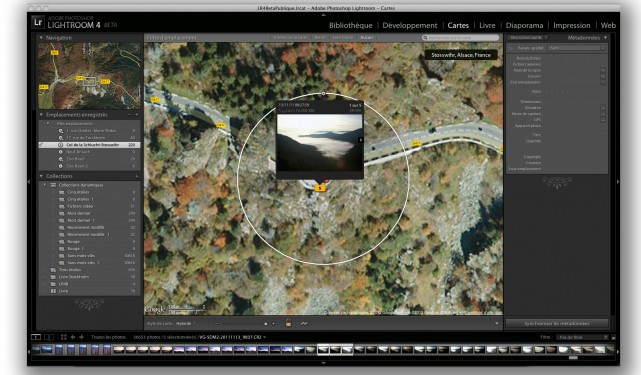Click the orange photo marker pin on map
The image size is (641, 375).
pyautogui.click(x=320, y=188)
